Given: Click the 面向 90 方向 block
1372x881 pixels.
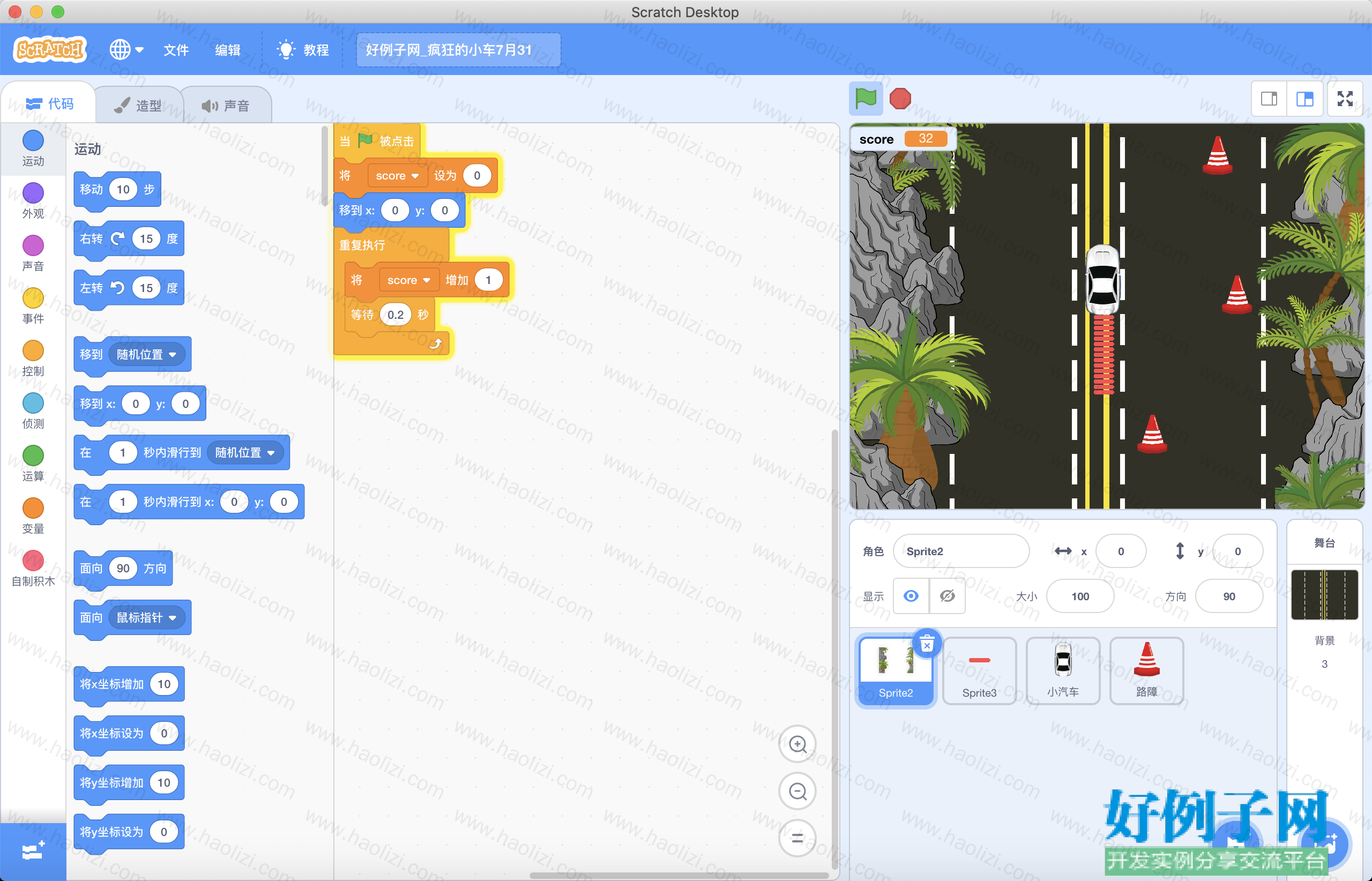Looking at the screenshot, I should click(123, 568).
